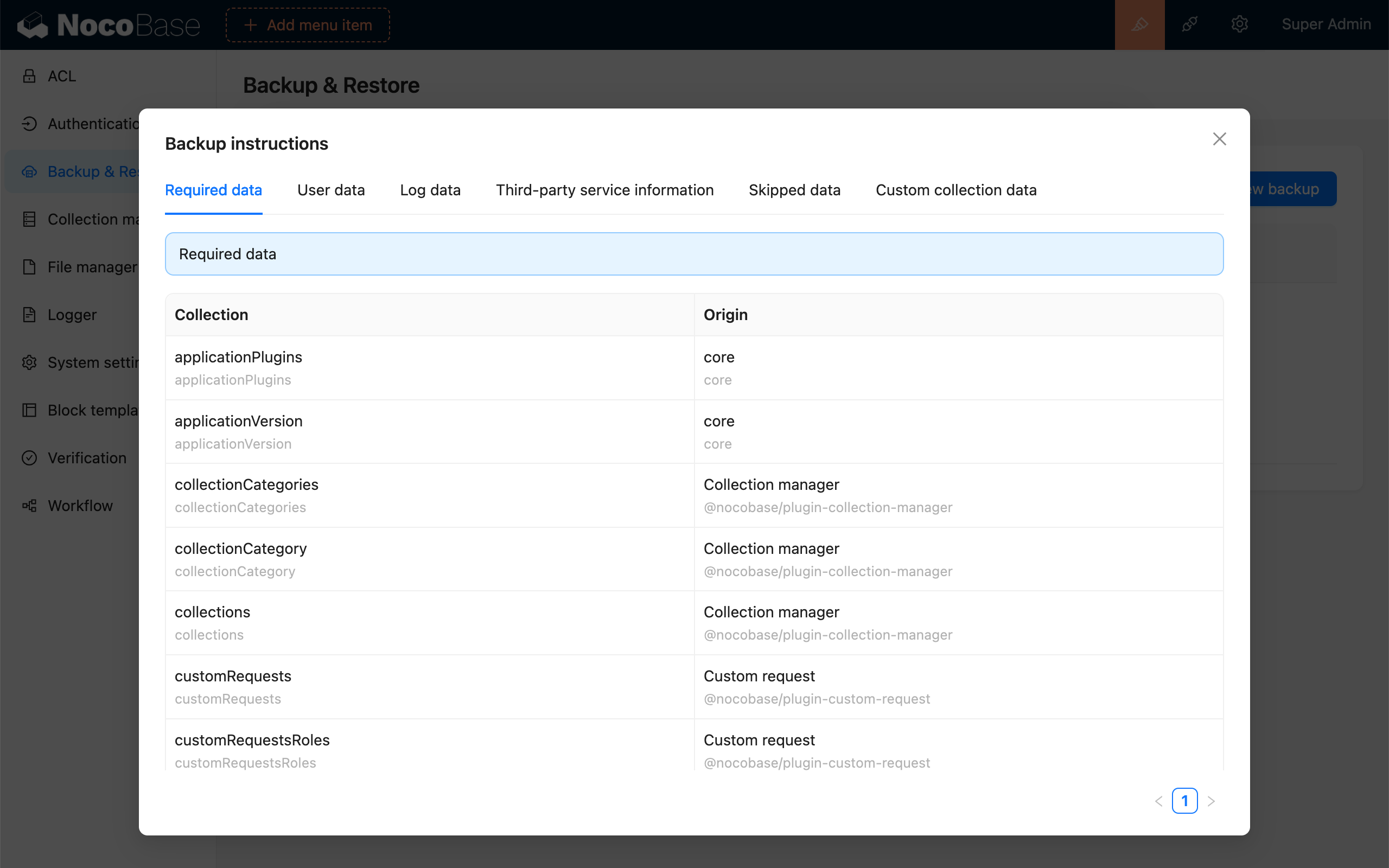The image size is (1389, 868).
Task: Close the Backup instructions dialog
Action: [1219, 139]
